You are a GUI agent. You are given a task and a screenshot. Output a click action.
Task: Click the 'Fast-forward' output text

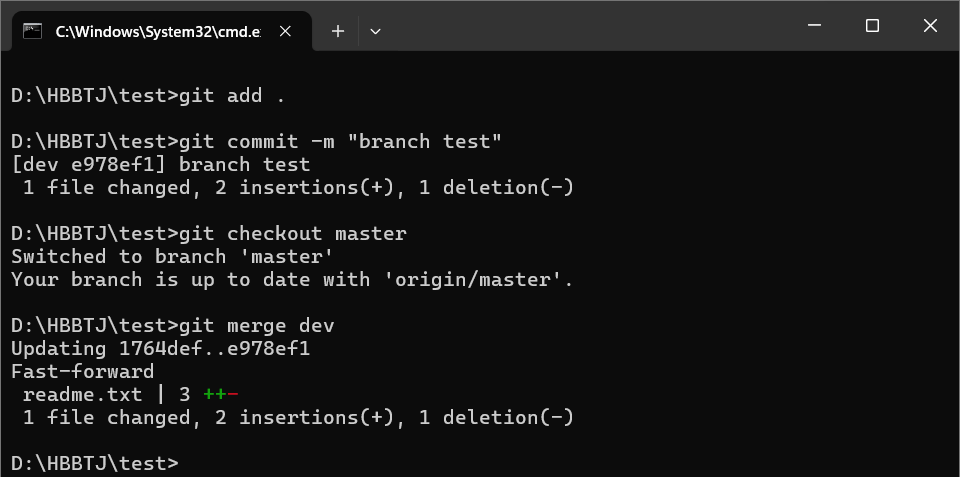(x=82, y=372)
